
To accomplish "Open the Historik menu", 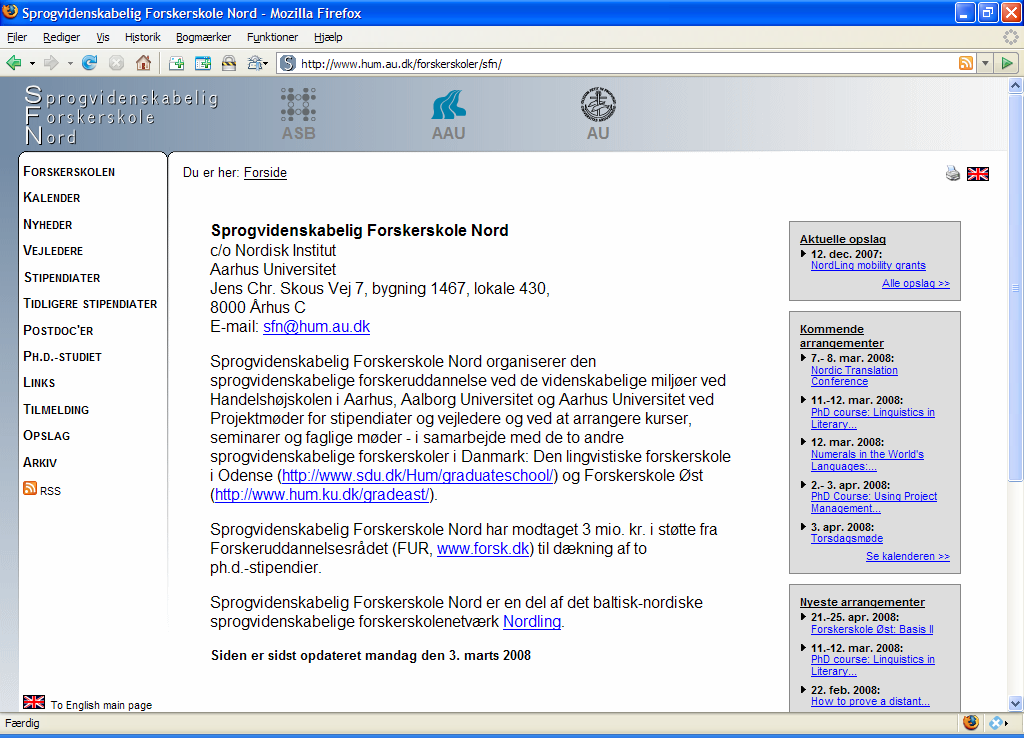I will (x=142, y=37).
